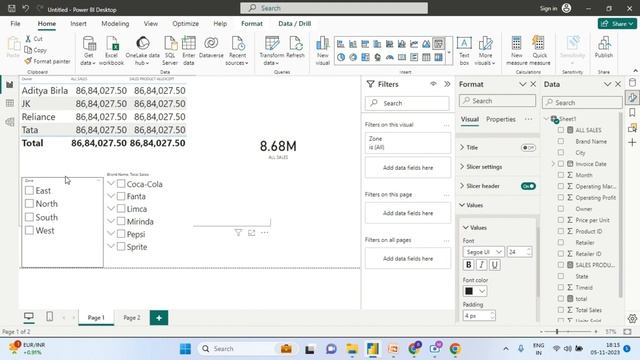Insert a Text box
Viewport: 640px width, 360px height.
pyautogui.click(x=464, y=51)
